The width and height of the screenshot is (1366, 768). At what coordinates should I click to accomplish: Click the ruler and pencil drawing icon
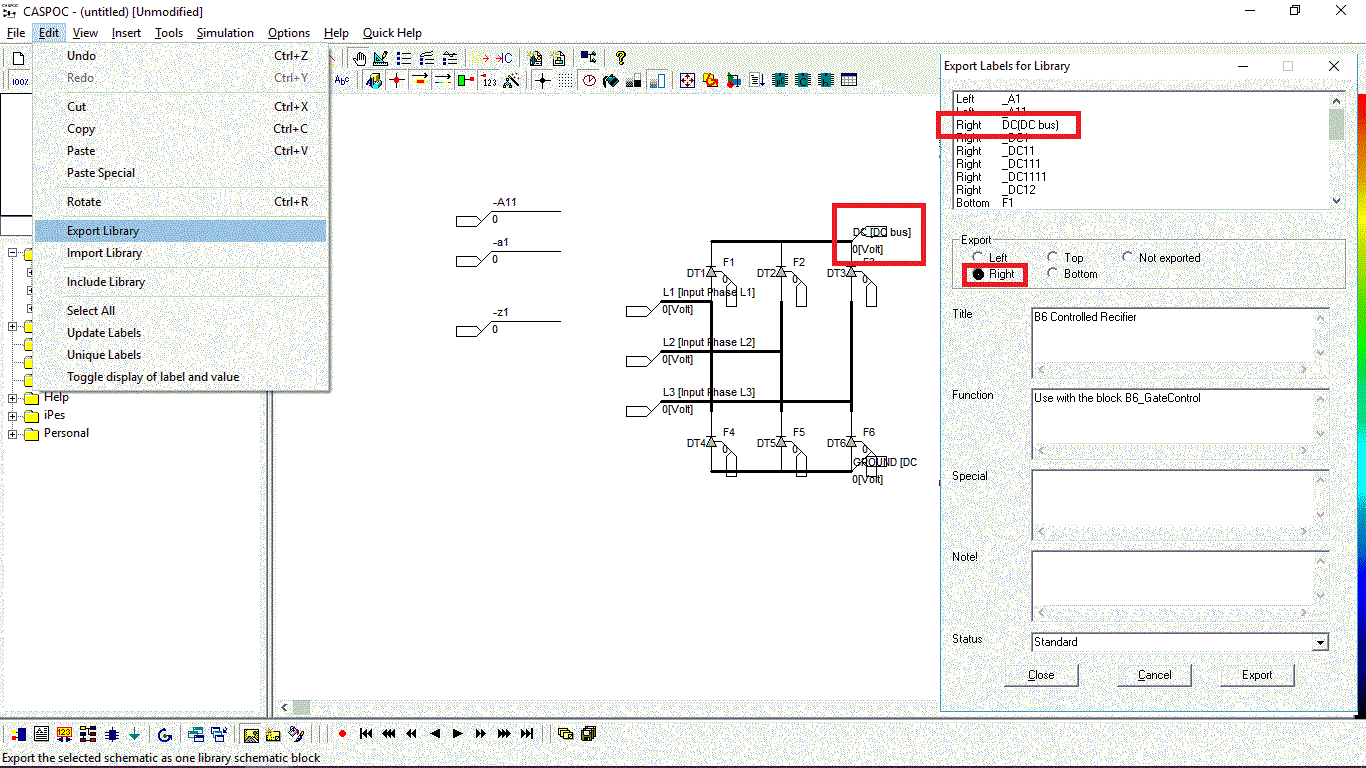[x=380, y=58]
